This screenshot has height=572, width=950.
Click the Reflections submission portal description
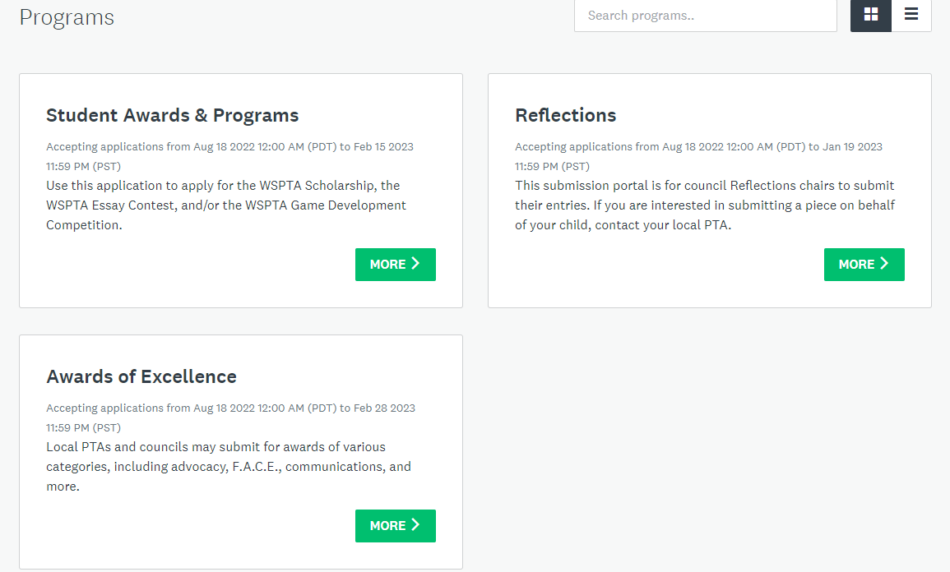(704, 205)
